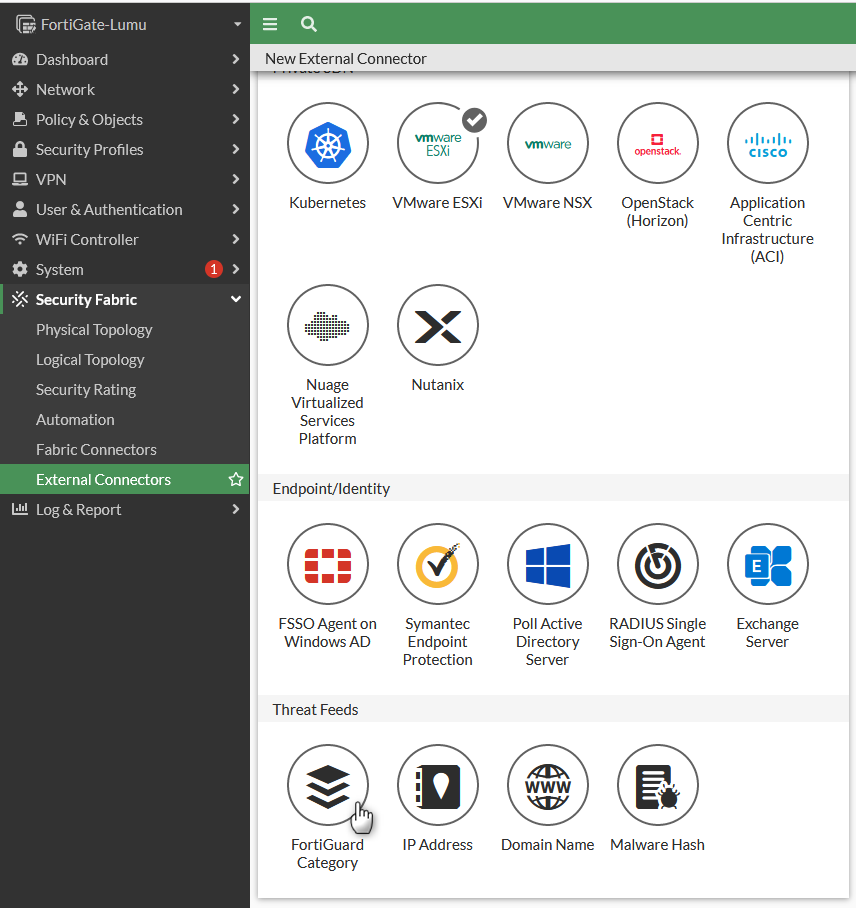The image size is (856, 908).
Task: Select the Malware Hash threat feed
Action: 657,786
